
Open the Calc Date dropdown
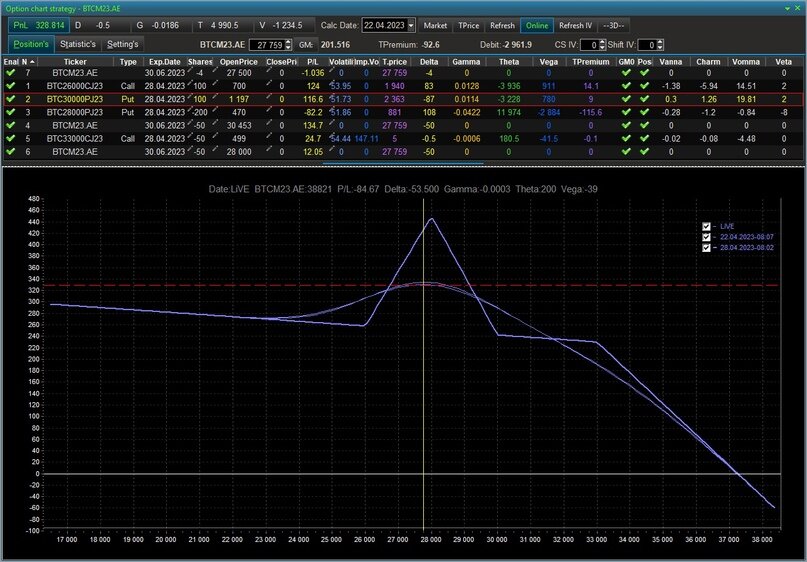click(x=411, y=25)
